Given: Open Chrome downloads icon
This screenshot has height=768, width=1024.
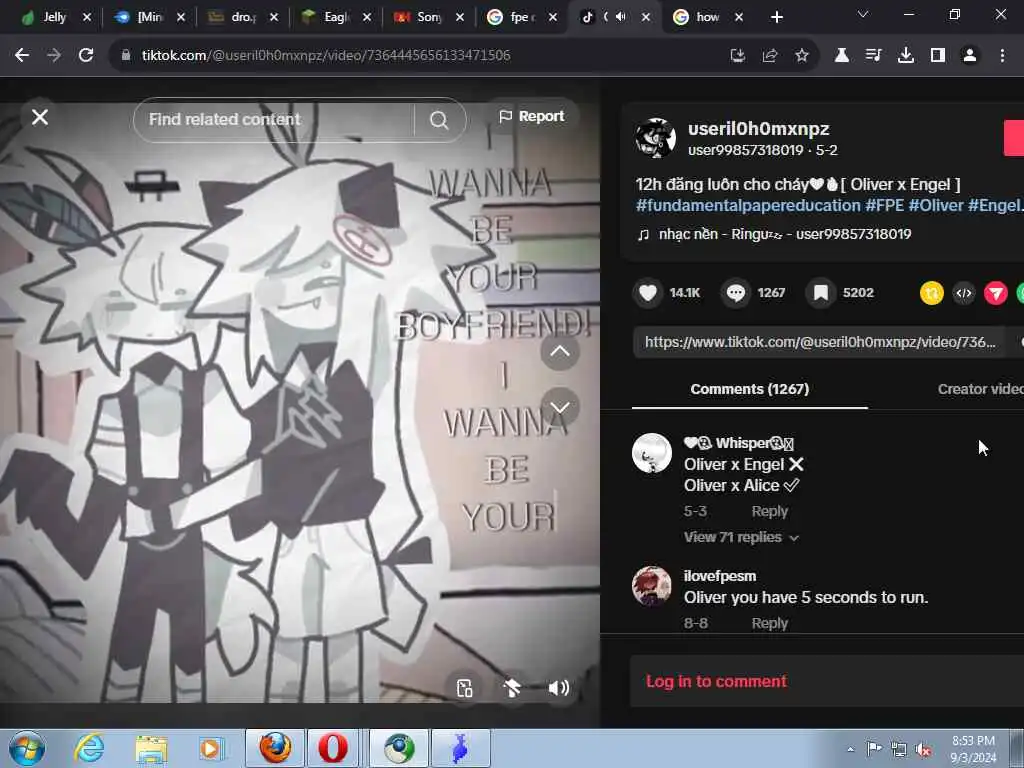Looking at the screenshot, I should (906, 56).
